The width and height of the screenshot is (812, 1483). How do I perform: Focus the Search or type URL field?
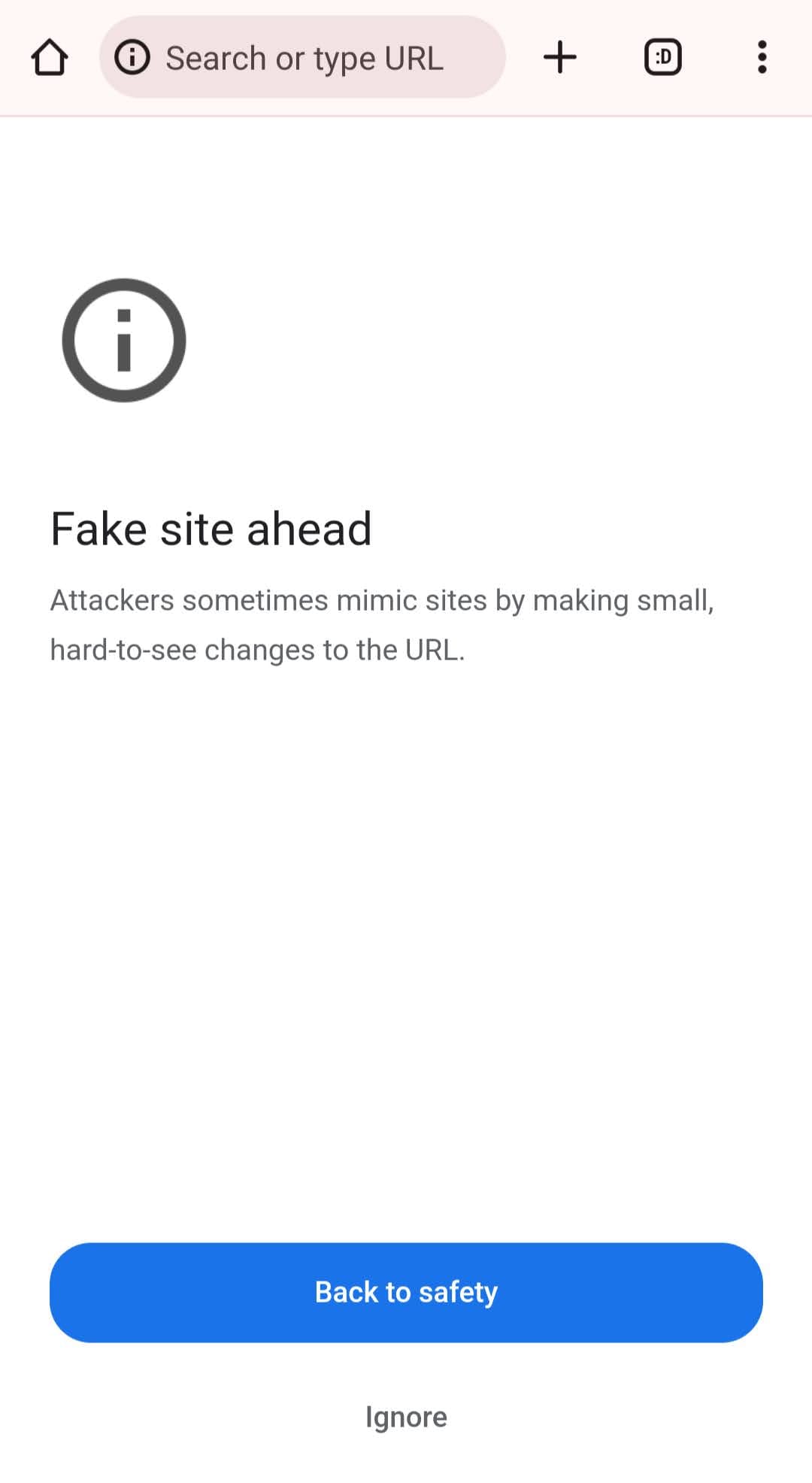(x=302, y=57)
